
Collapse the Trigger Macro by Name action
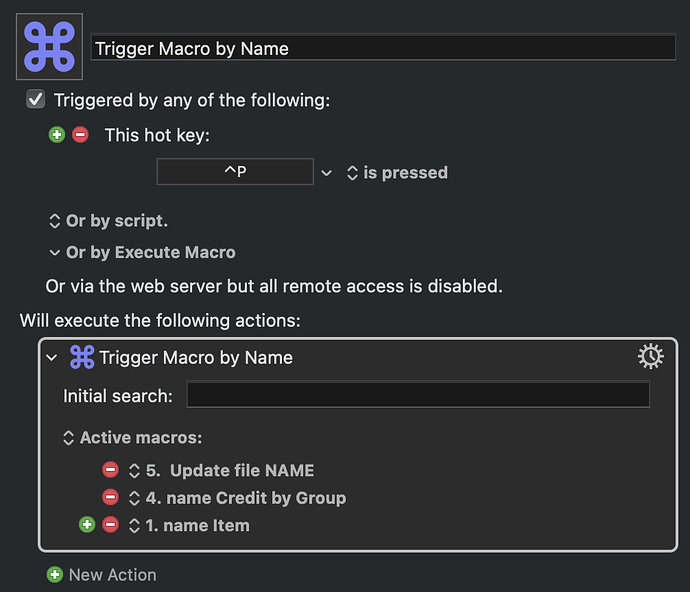point(52,358)
